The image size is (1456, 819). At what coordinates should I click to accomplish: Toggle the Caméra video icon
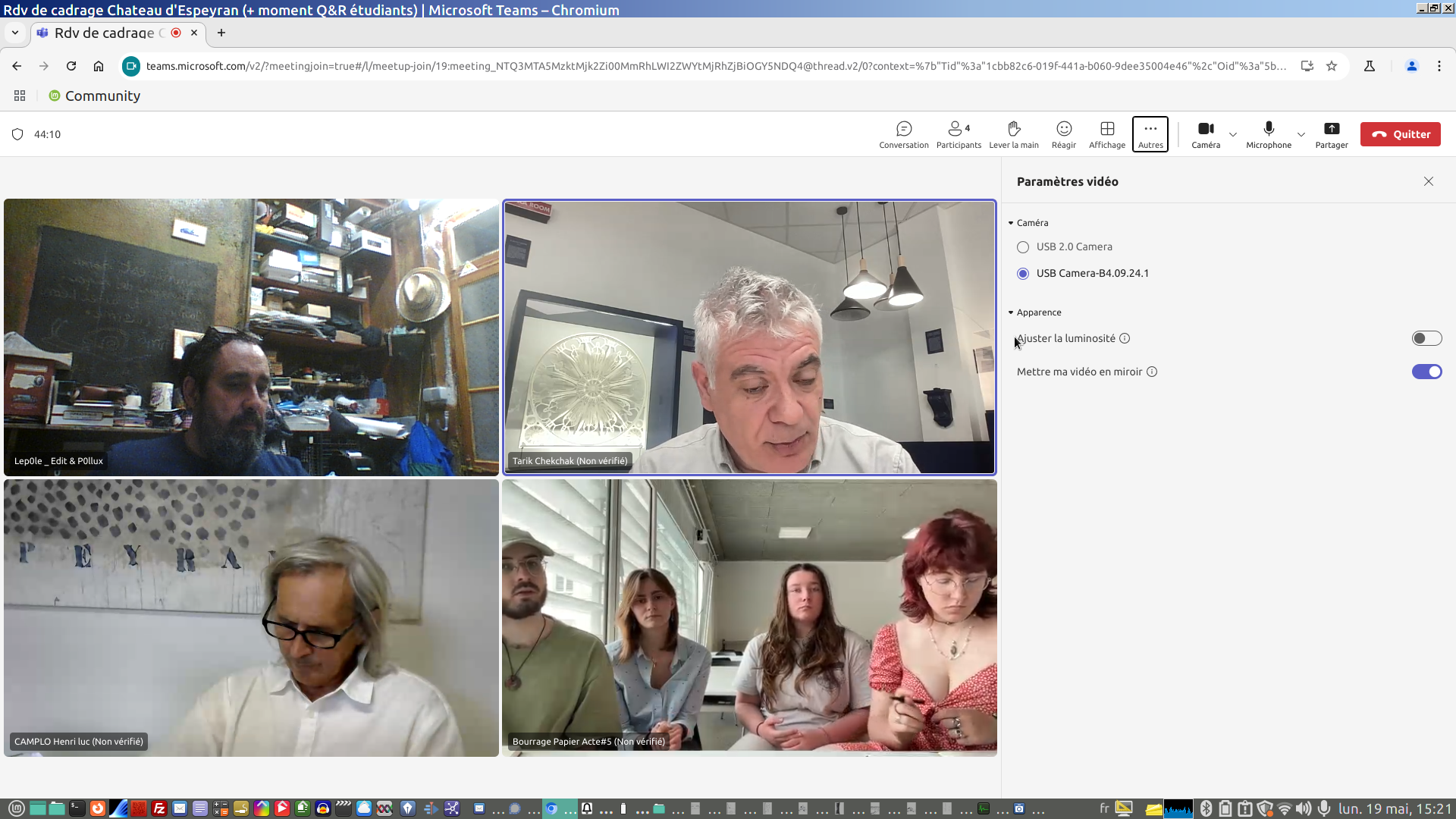[1206, 134]
